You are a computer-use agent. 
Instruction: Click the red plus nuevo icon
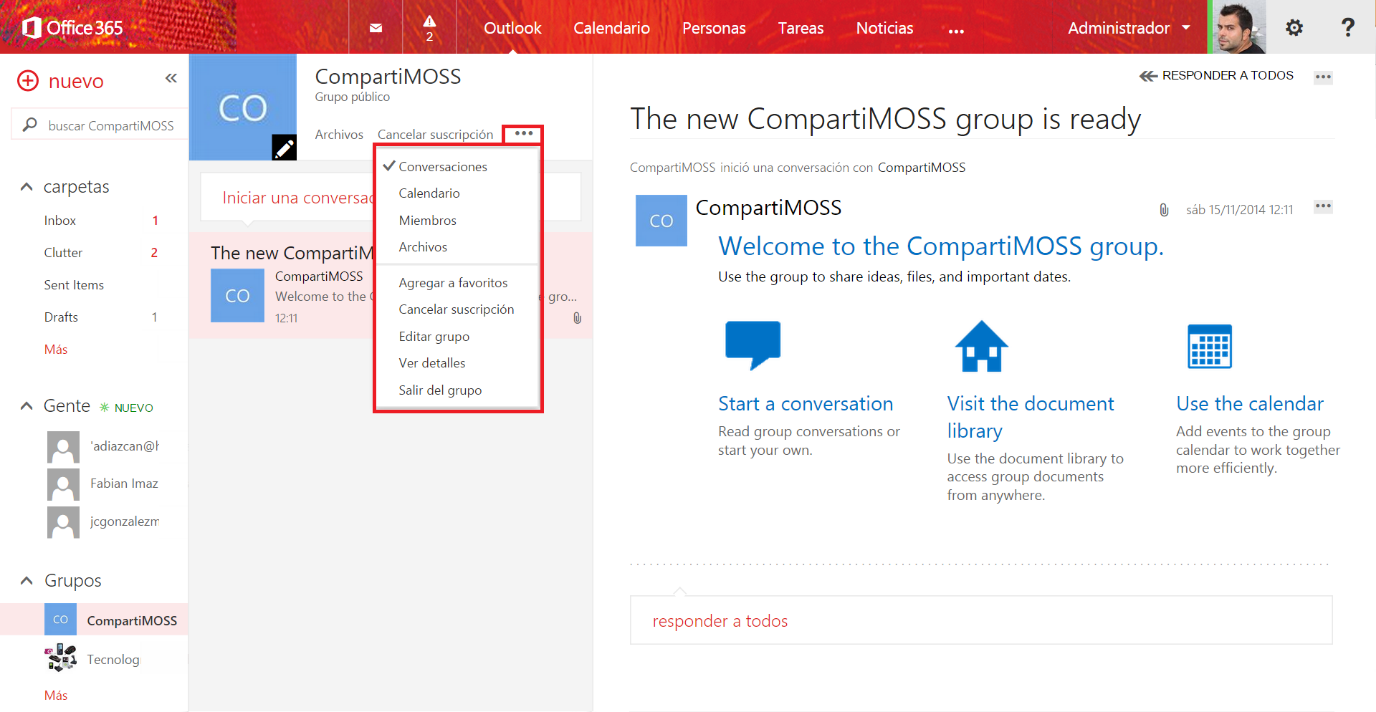click(28, 81)
